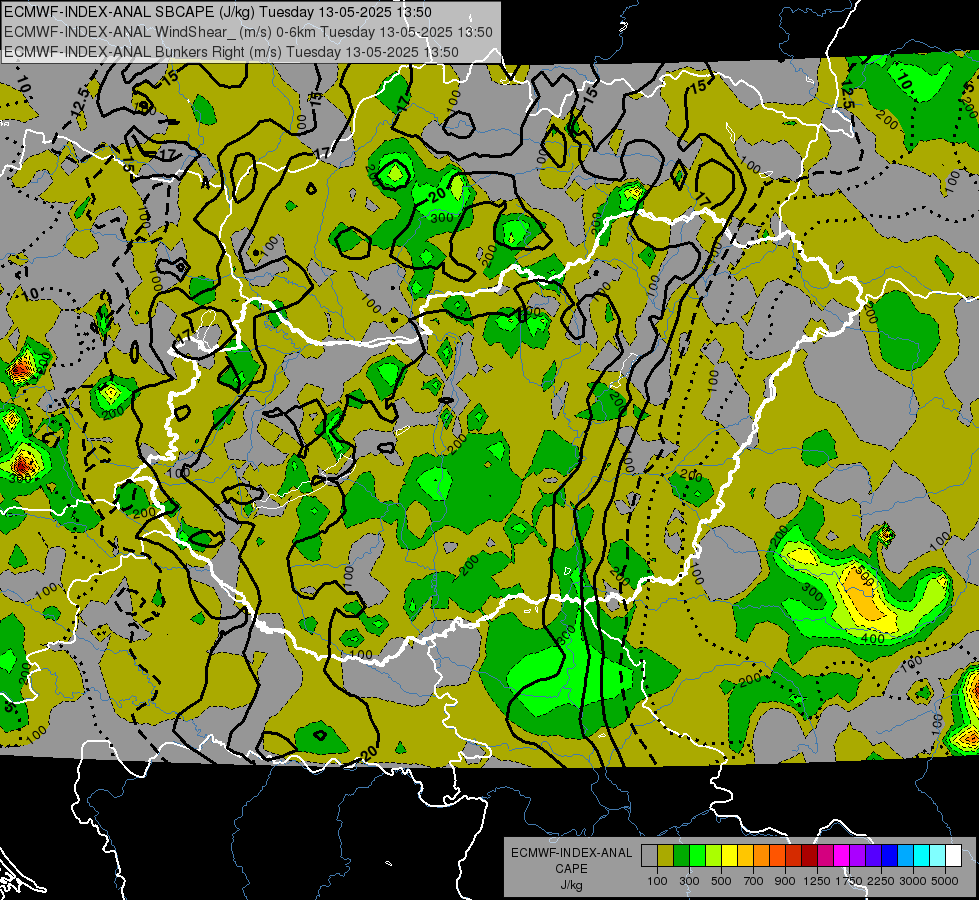Select the sky blue swatch before 3000
Viewport: 979px width, 900px height.
tap(906, 855)
